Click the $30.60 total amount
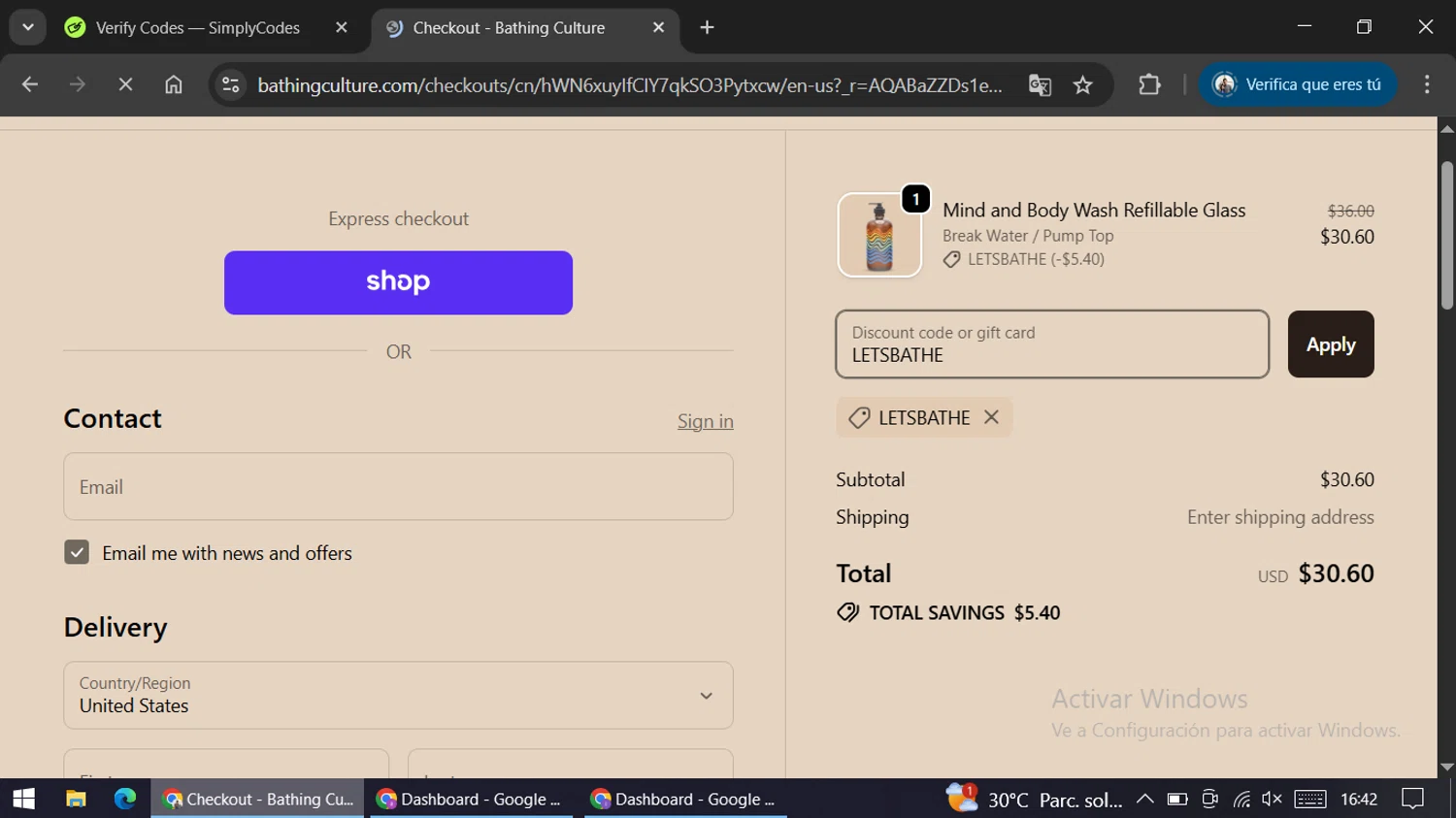 pos(1336,573)
